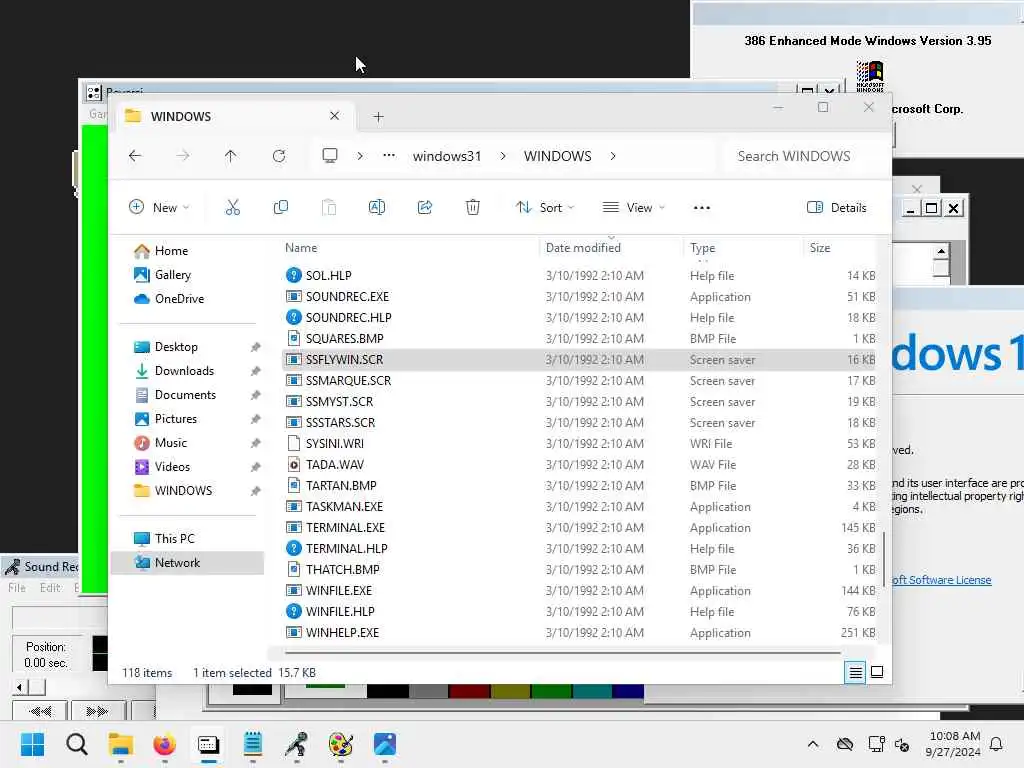This screenshot has width=1024, height=768.
Task: Select the SOUNDREC.EXE file
Action: 579,296
